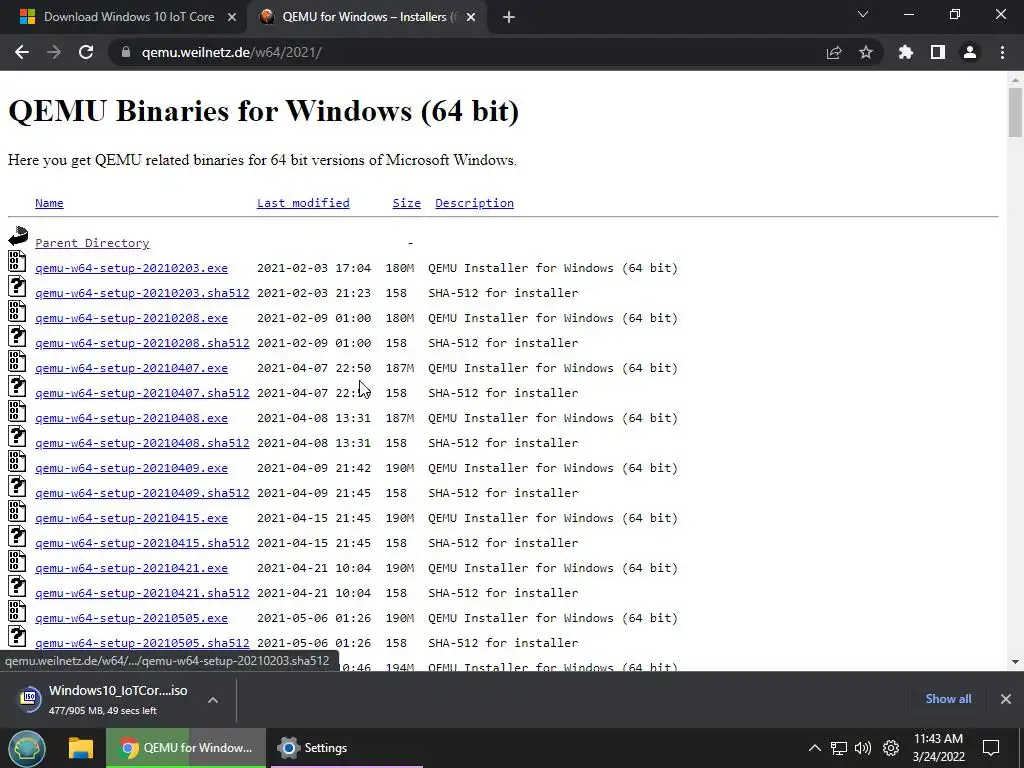Click the settings gear tray icon
This screenshot has height=768, width=1024.
pyautogui.click(x=891, y=748)
